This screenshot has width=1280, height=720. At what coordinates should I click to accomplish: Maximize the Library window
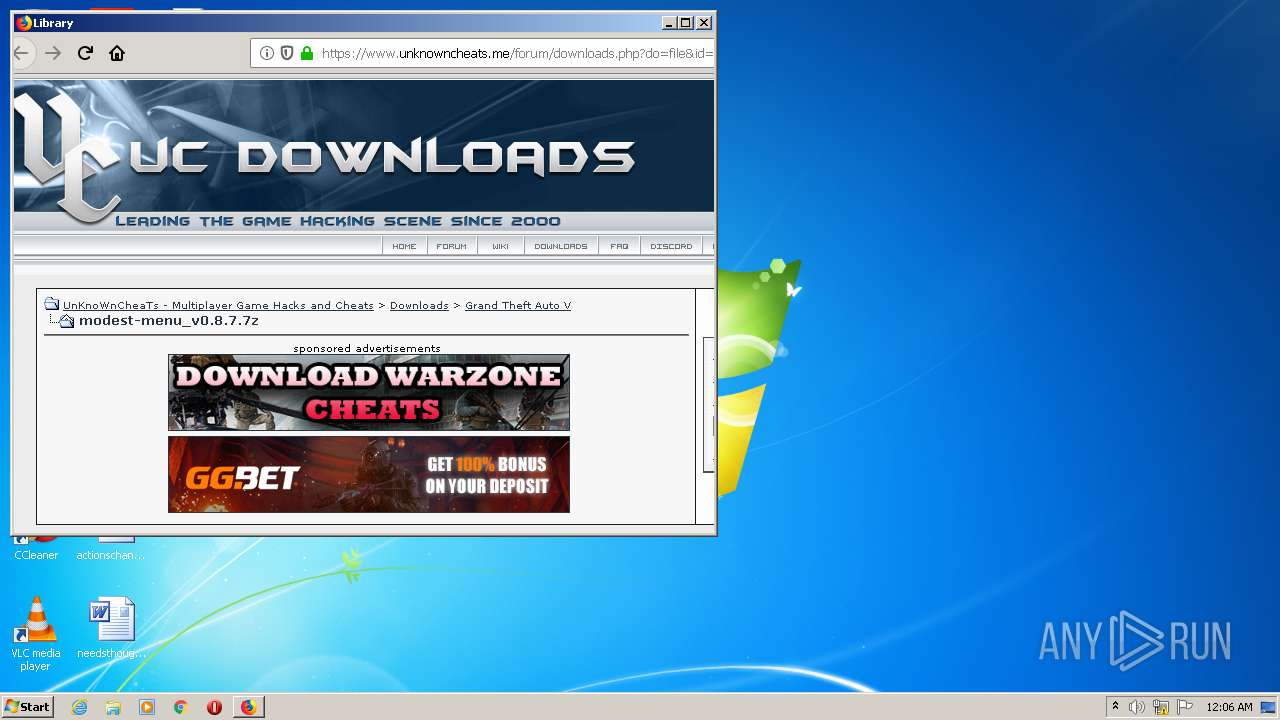(x=685, y=22)
